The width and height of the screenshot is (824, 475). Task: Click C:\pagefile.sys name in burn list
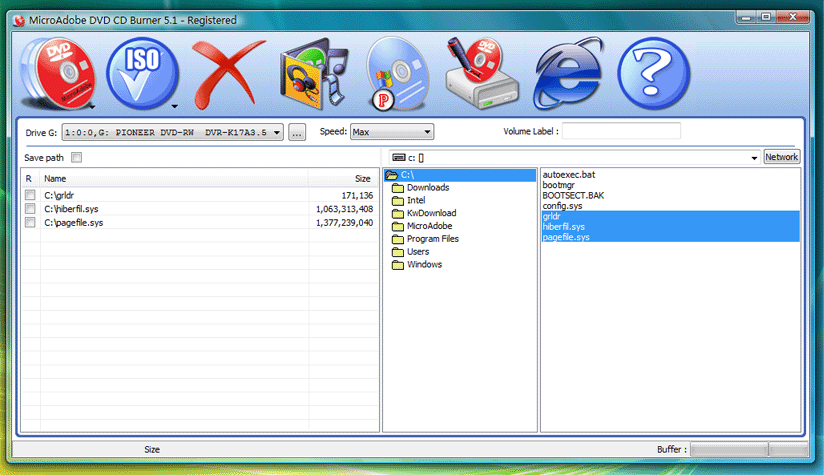coord(74,223)
